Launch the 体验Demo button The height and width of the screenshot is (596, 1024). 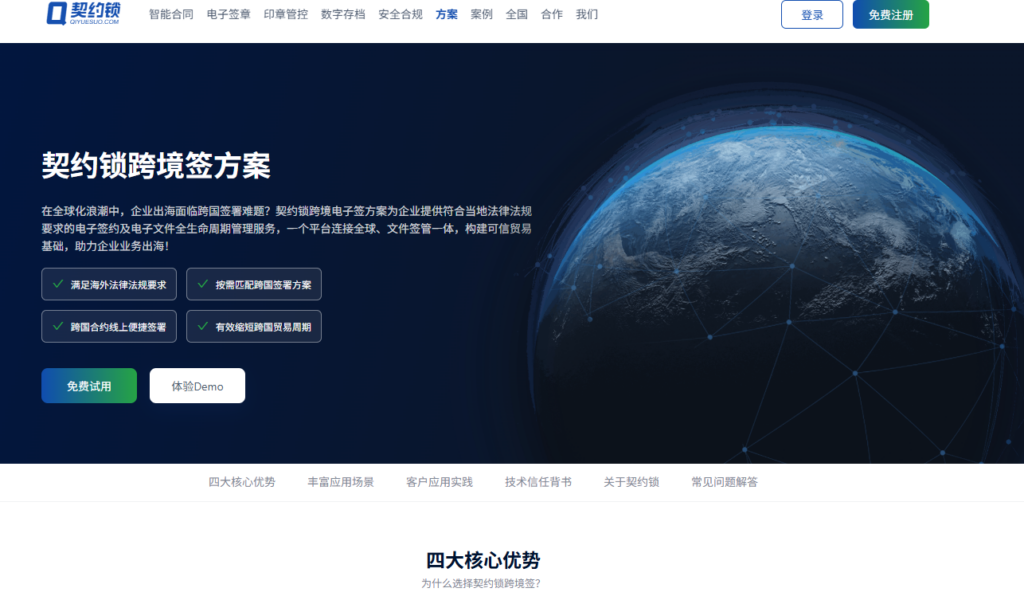point(197,386)
